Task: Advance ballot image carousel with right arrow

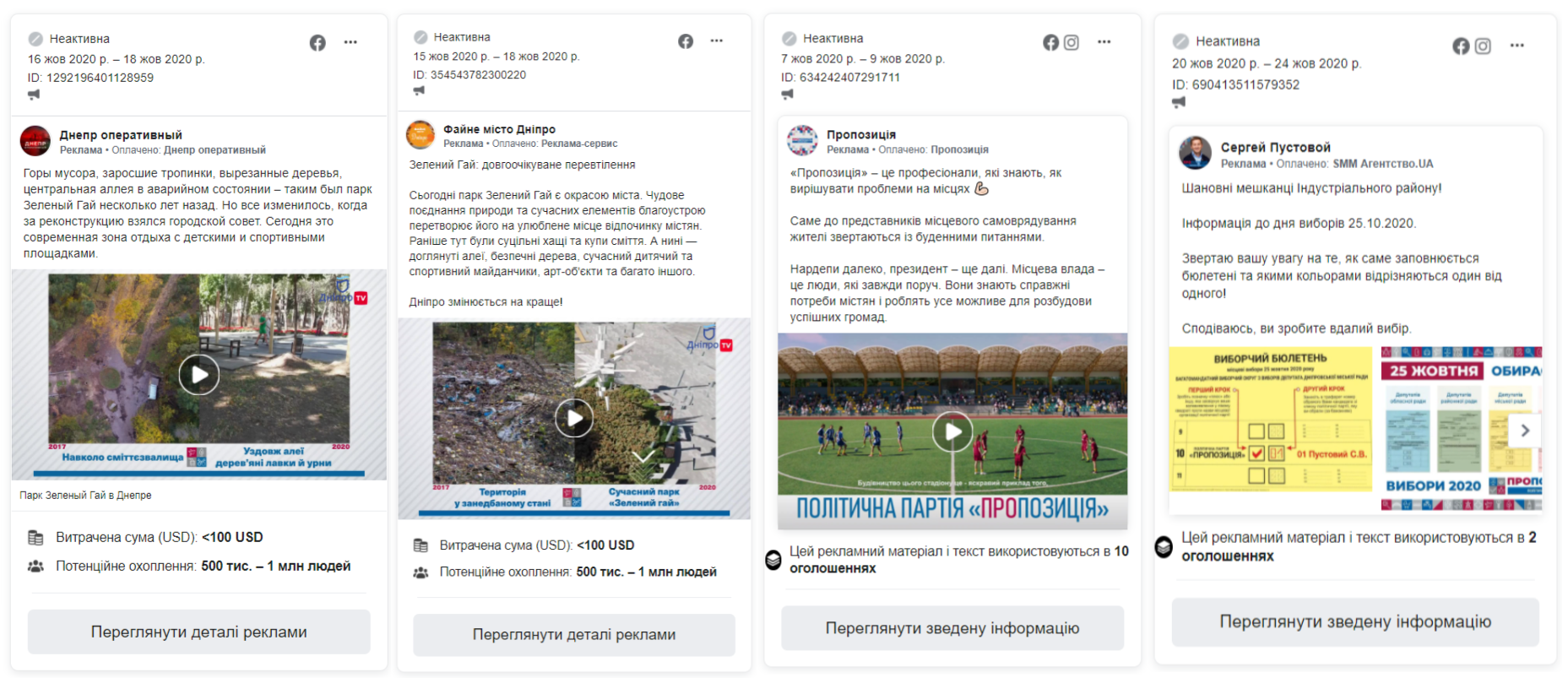Action: click(x=1525, y=430)
